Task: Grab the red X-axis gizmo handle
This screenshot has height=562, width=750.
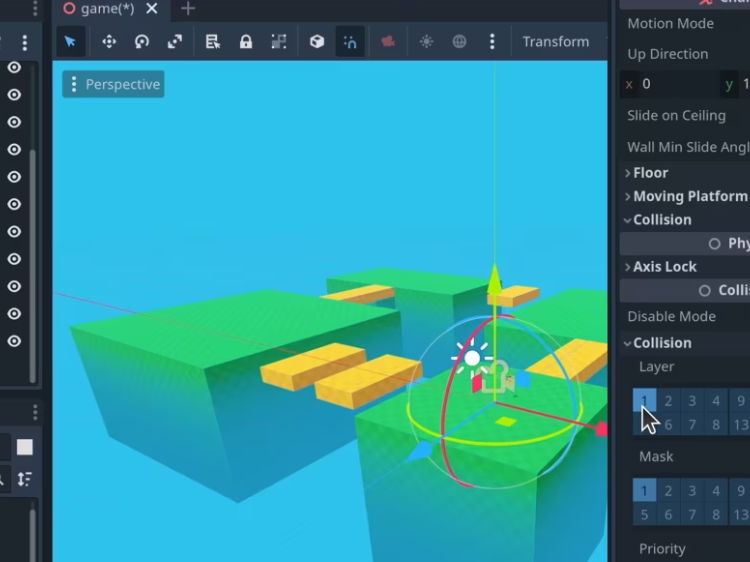Action: [601, 430]
